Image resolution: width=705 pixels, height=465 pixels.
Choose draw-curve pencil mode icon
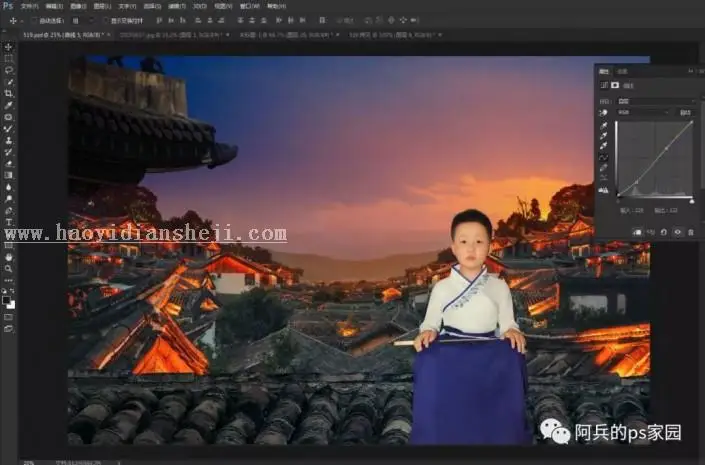pos(603,168)
